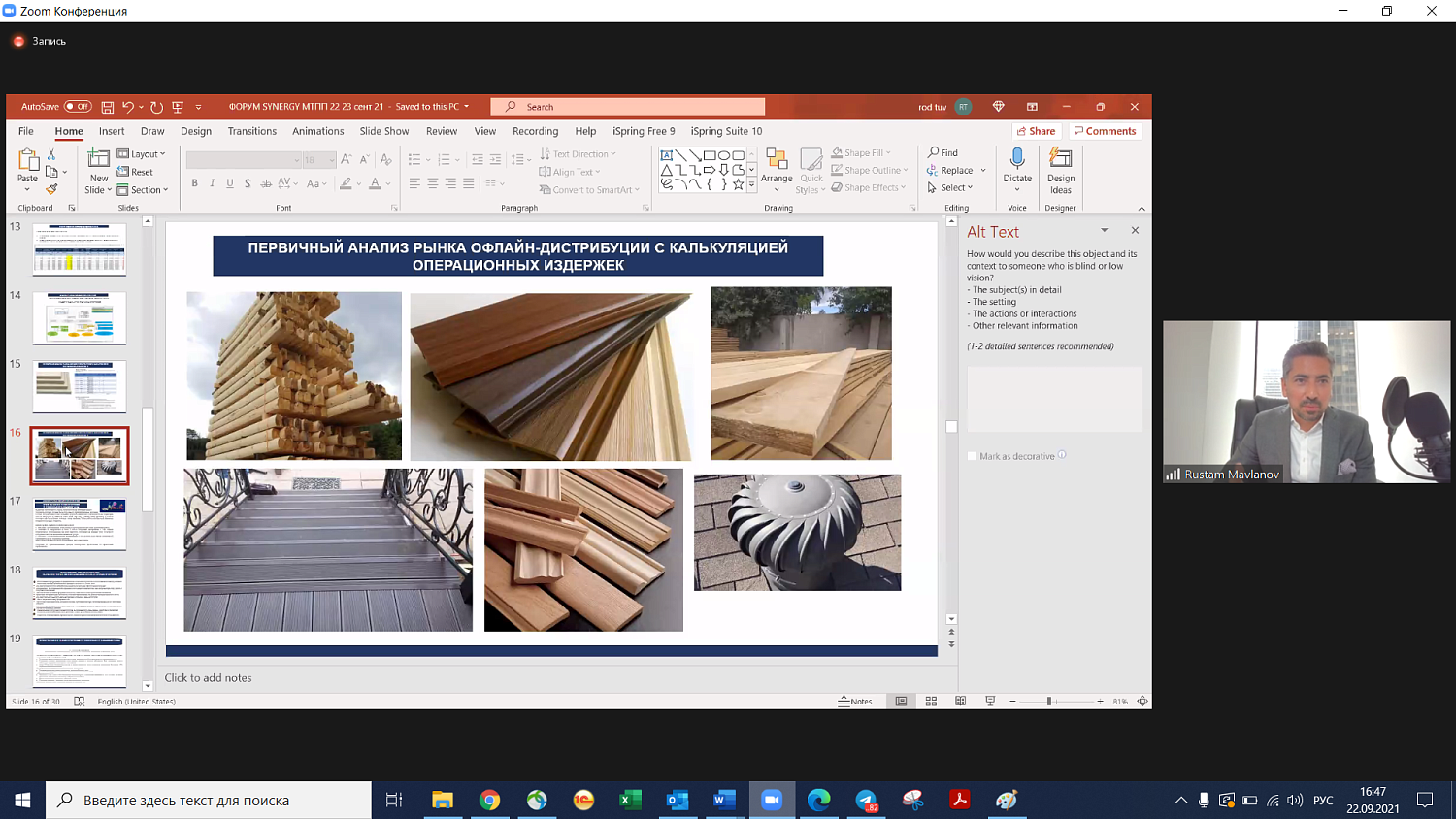Open Excel from Windows taskbar

631,801
